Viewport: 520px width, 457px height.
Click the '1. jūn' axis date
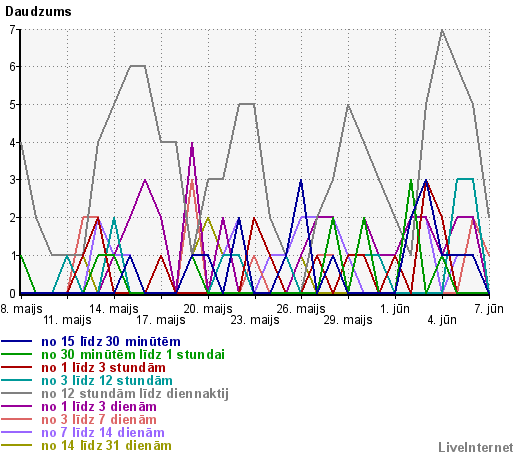pos(395,309)
